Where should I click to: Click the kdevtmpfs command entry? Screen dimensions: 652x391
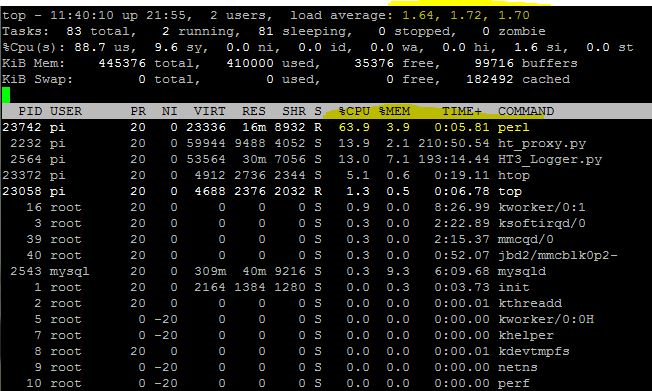click(534, 351)
